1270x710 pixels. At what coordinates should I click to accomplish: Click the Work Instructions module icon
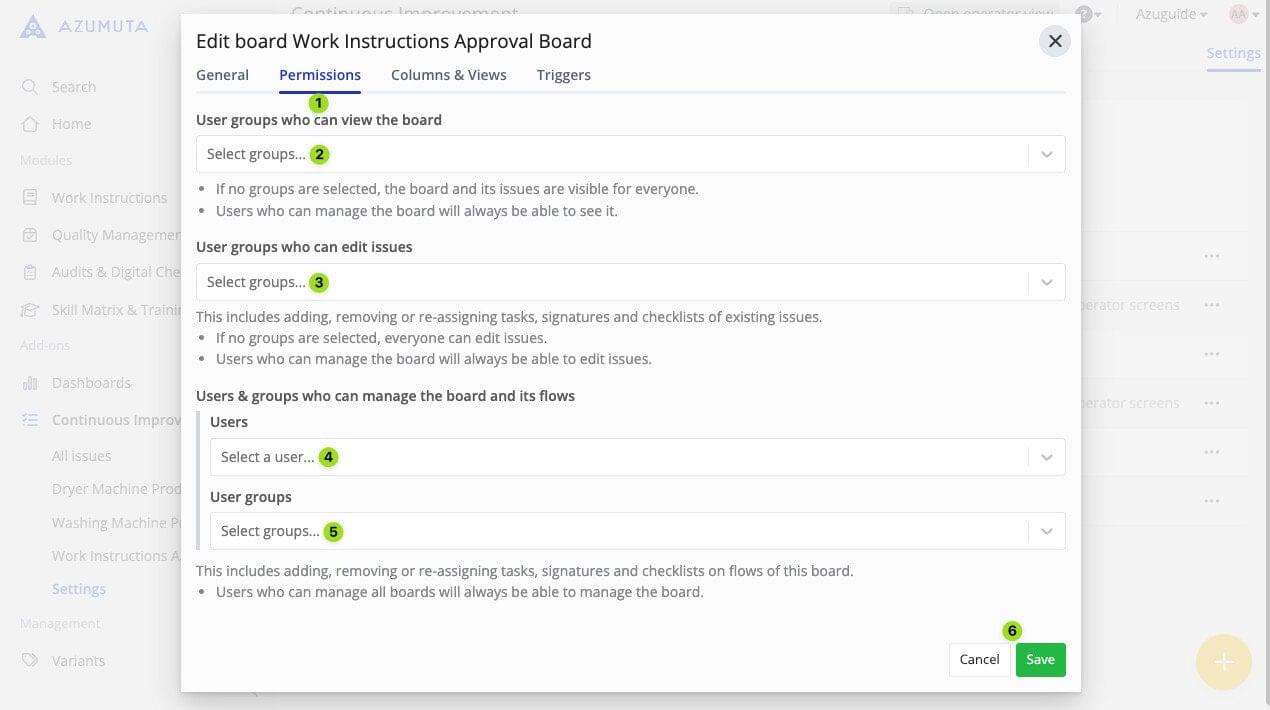(x=30, y=198)
